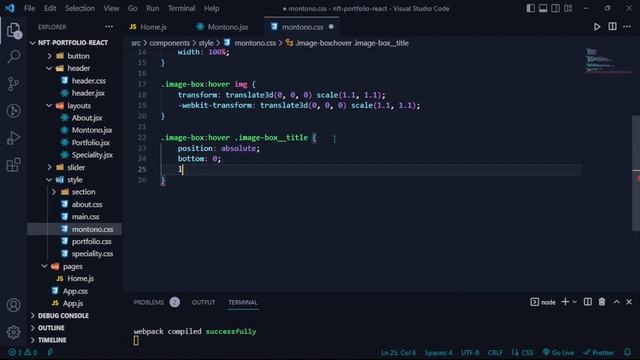Image resolution: width=640 pixels, height=360 pixels.
Task: Switch to the Montono.jsx editor tab
Action: (x=227, y=27)
